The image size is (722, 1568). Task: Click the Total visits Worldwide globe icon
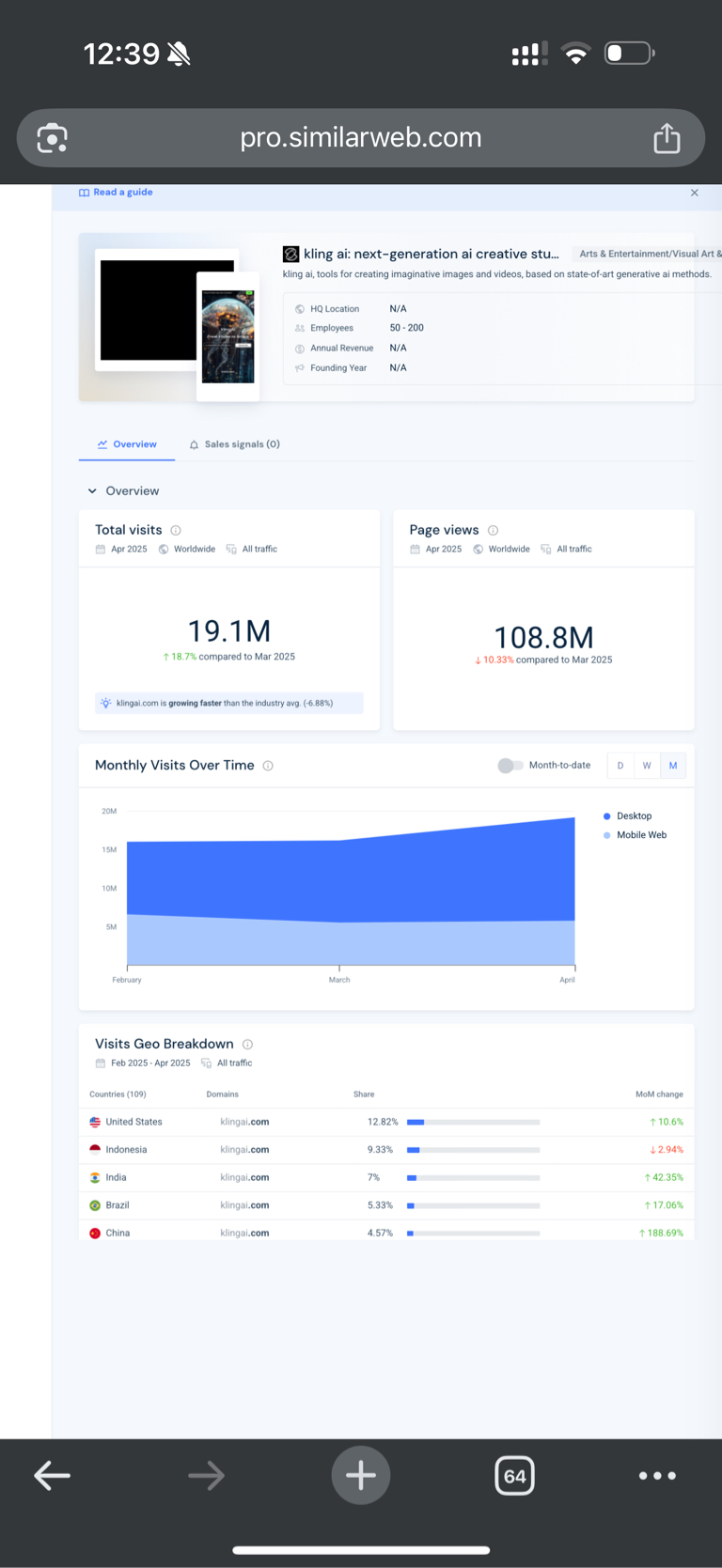[164, 550]
